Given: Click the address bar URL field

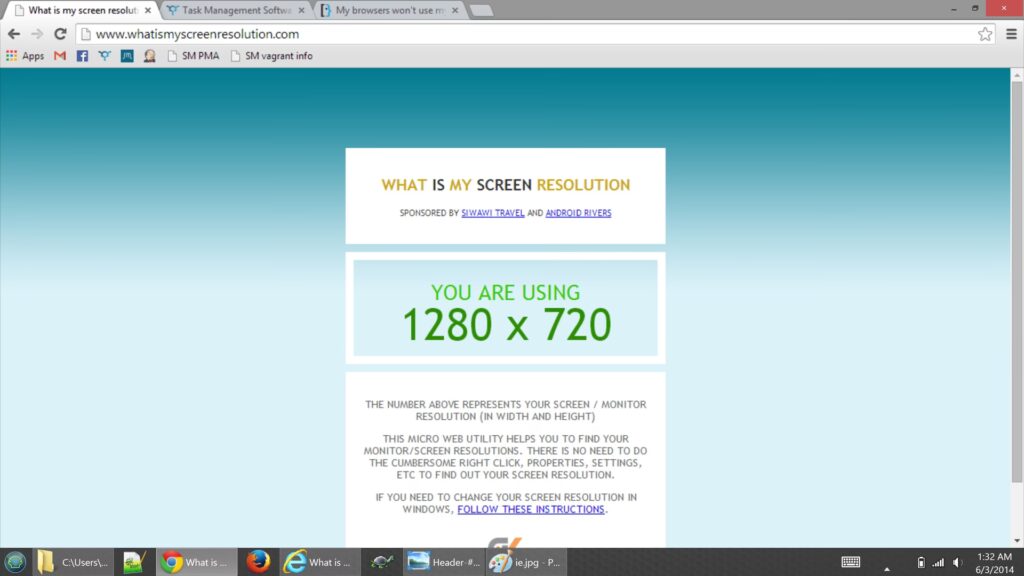Looking at the screenshot, I should [500, 34].
